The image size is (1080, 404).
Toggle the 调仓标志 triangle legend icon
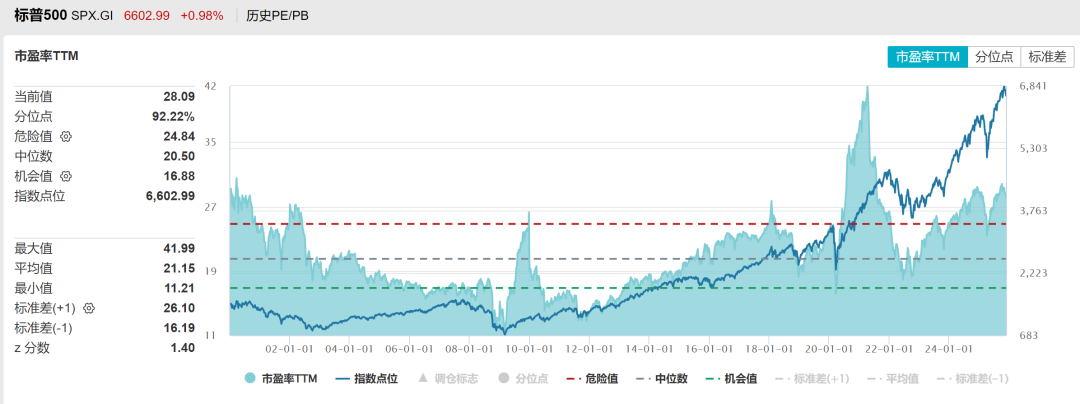[x=422, y=379]
